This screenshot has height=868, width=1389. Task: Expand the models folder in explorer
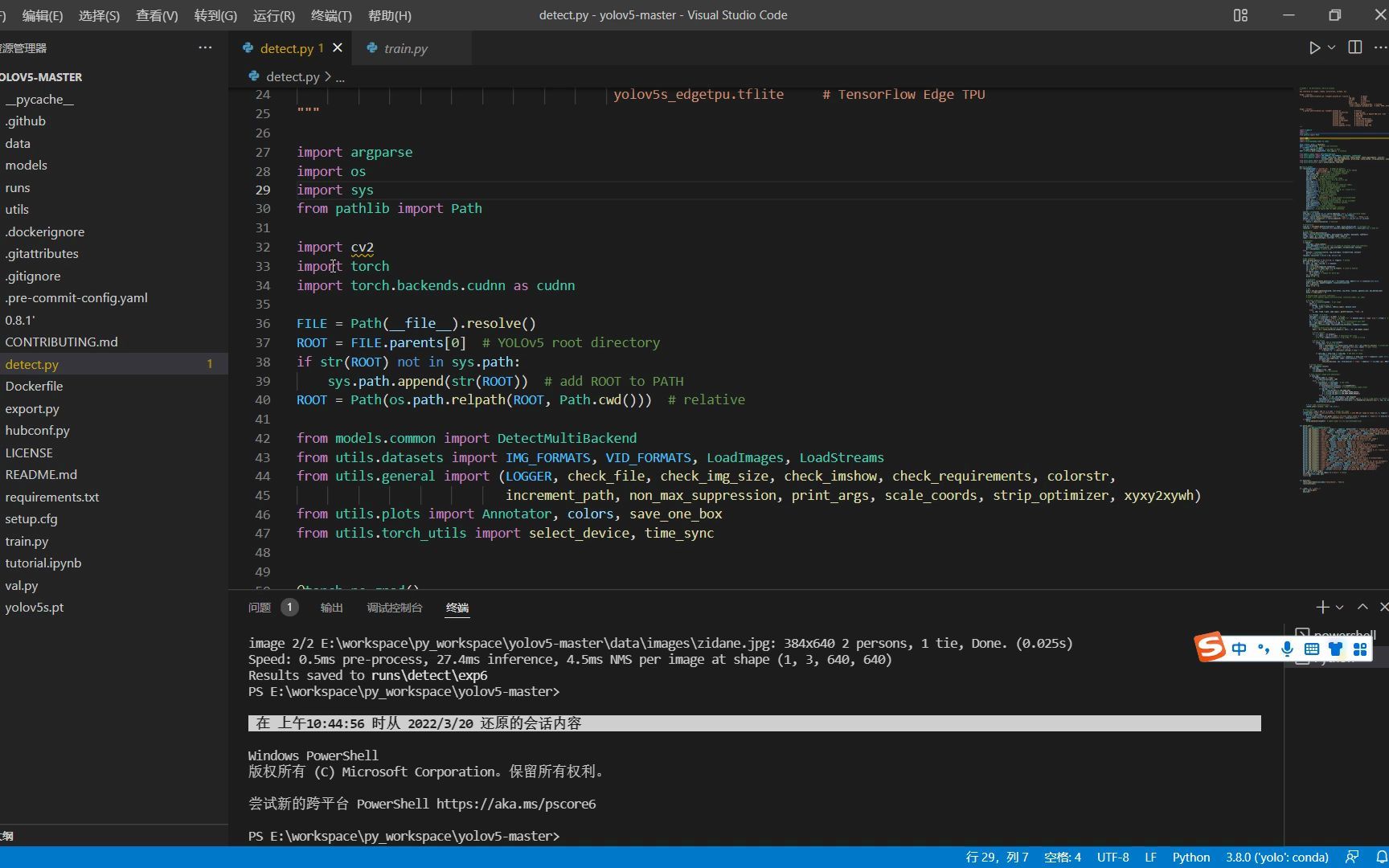(27, 166)
